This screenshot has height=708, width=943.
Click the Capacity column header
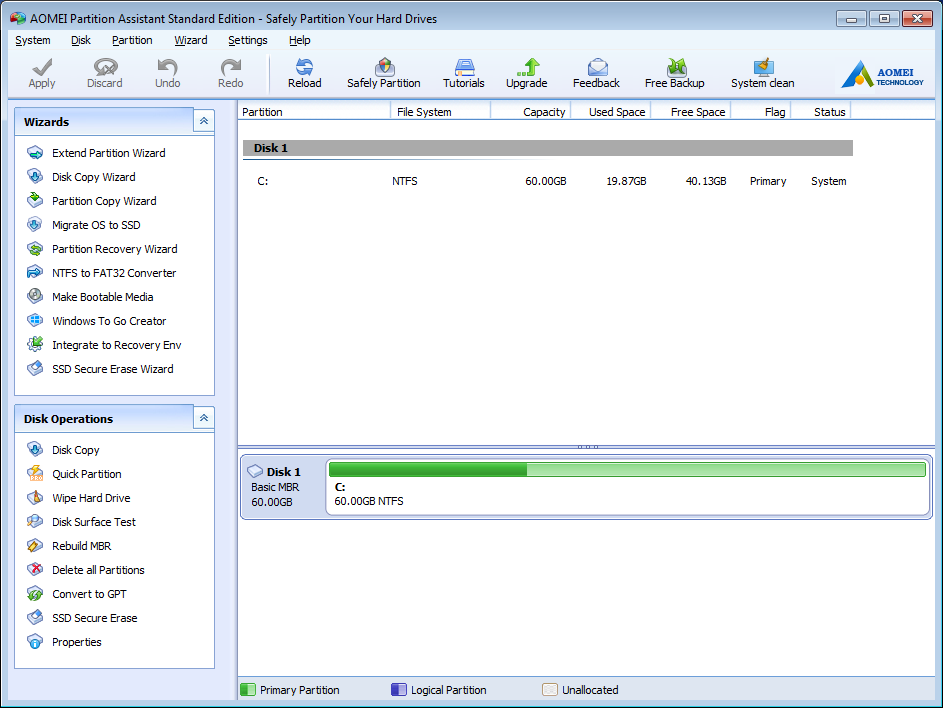tap(531, 112)
